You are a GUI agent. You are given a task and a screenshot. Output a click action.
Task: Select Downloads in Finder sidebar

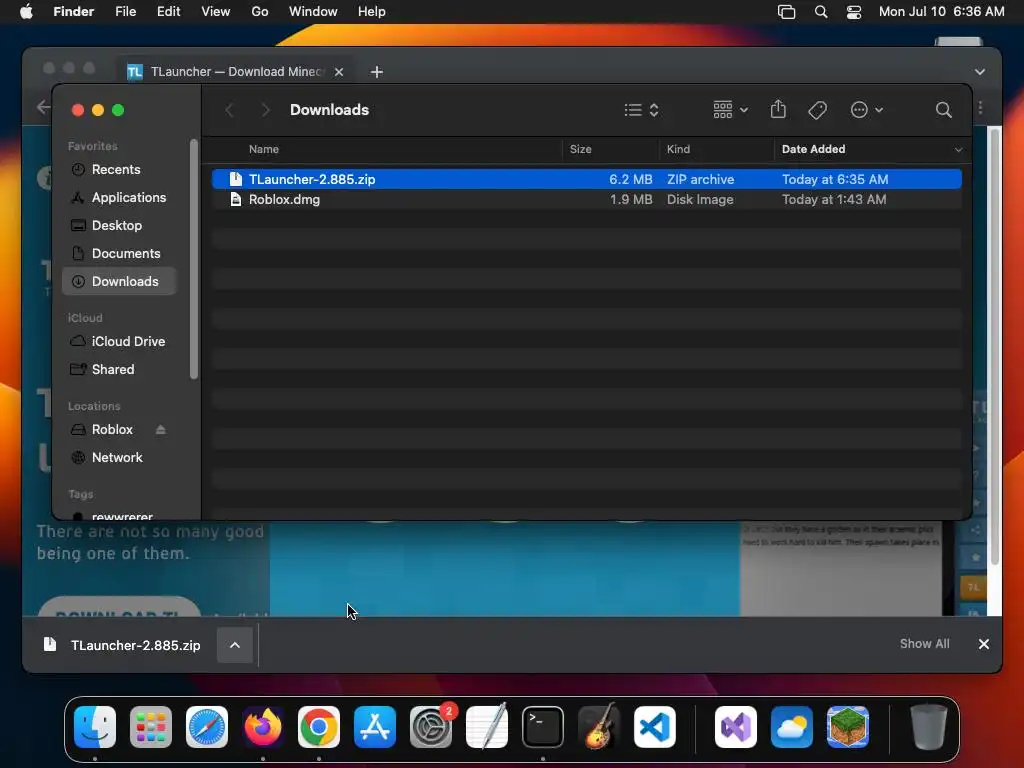(x=119, y=281)
